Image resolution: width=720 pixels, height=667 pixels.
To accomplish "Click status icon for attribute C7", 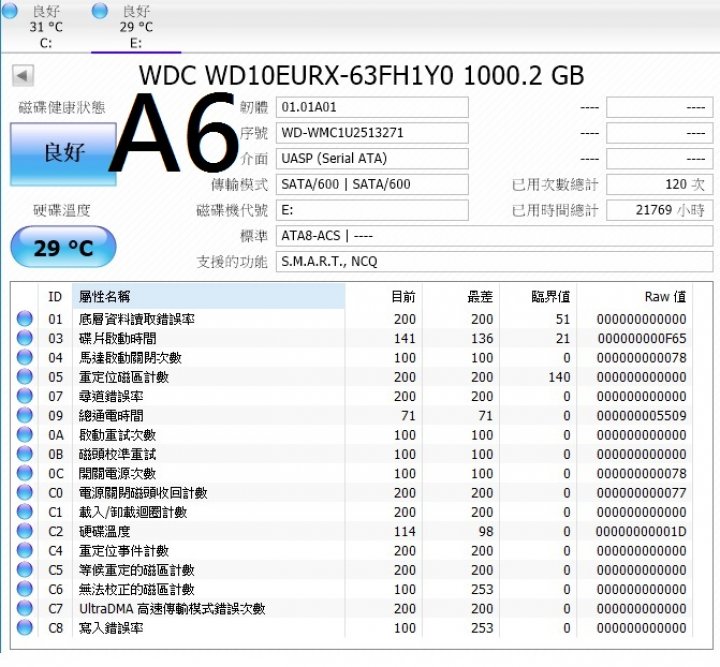I will pyautogui.click(x=25, y=608).
